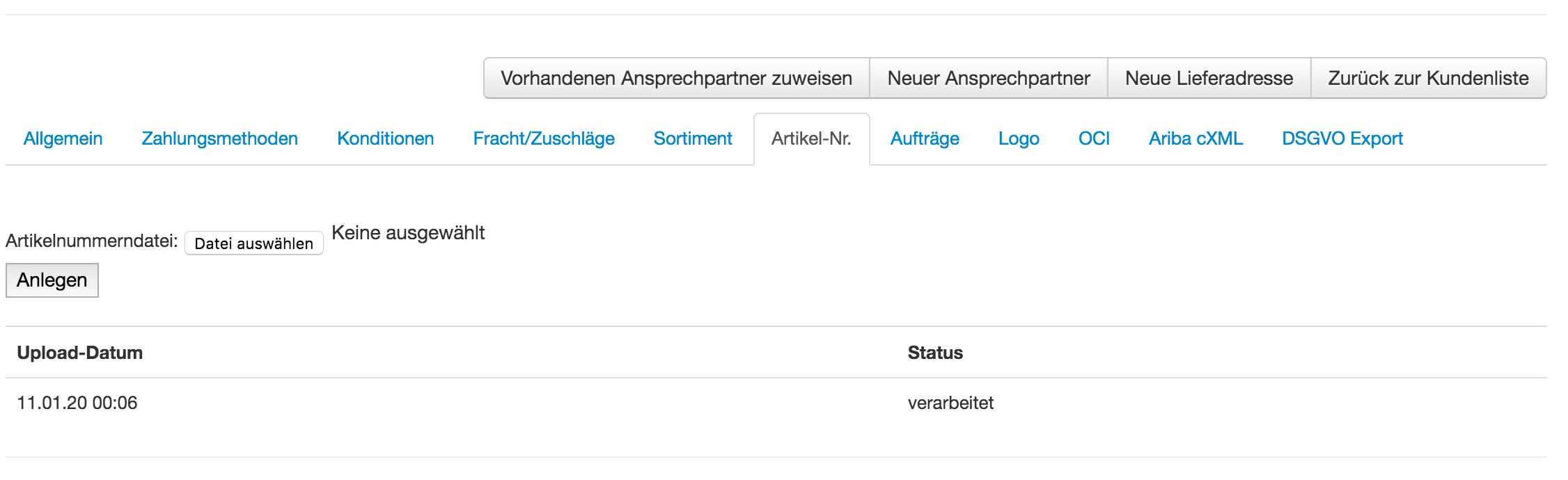Open the Fracht/Zuschläge tab
1568x480 pixels.
544,138
